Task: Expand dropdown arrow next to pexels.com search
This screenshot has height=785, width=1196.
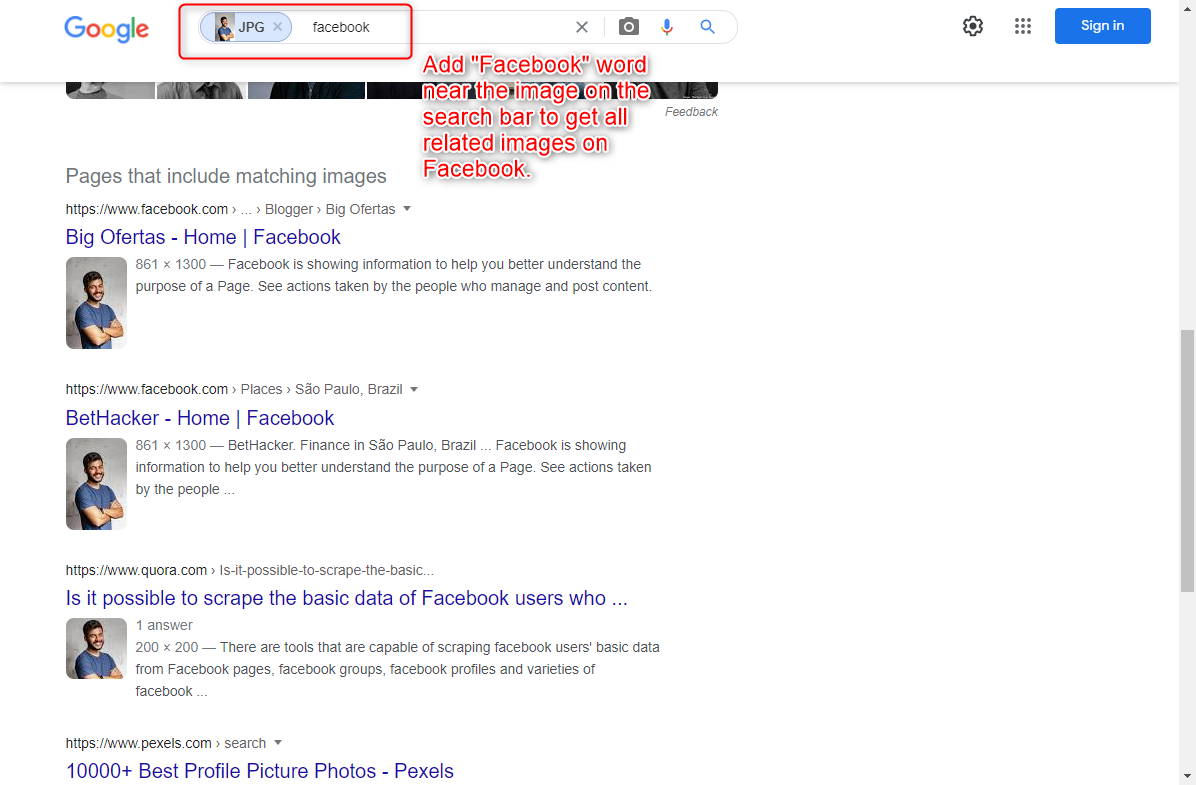Action: pyautogui.click(x=278, y=743)
